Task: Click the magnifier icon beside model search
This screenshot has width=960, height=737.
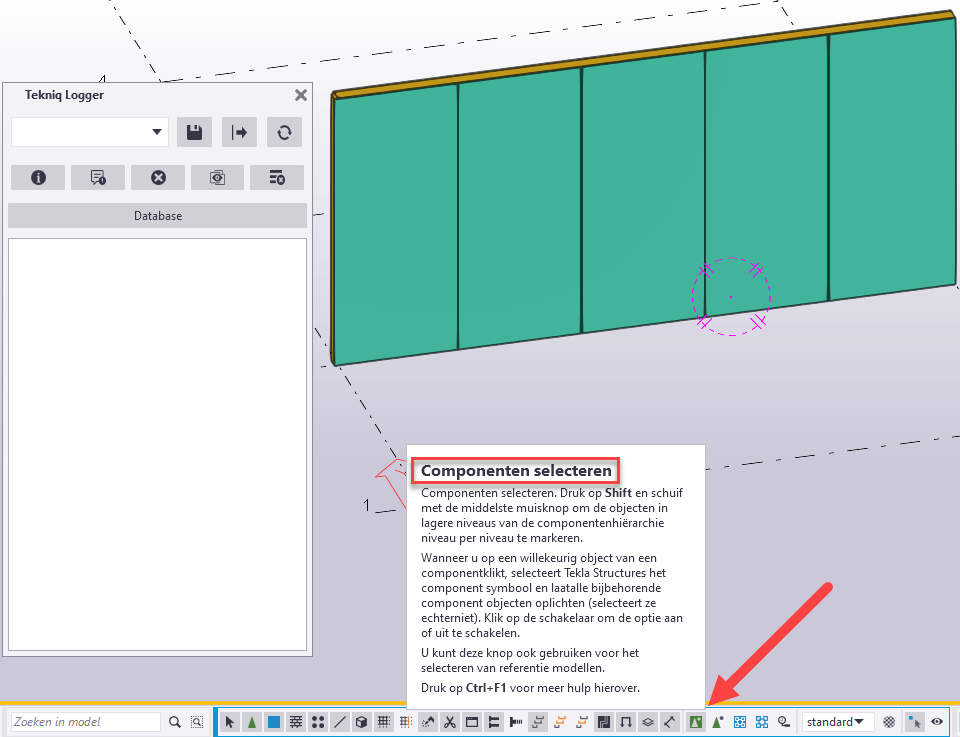Action: point(175,722)
